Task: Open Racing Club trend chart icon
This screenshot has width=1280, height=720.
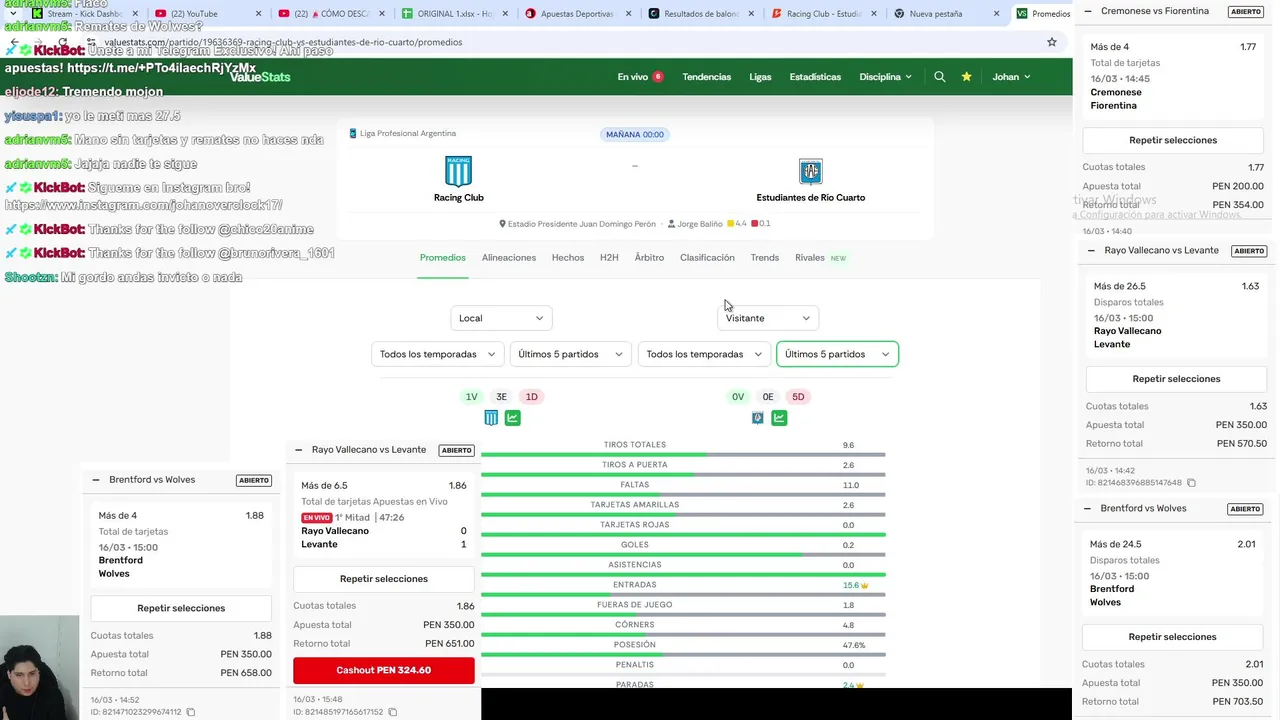Action: coord(513,418)
